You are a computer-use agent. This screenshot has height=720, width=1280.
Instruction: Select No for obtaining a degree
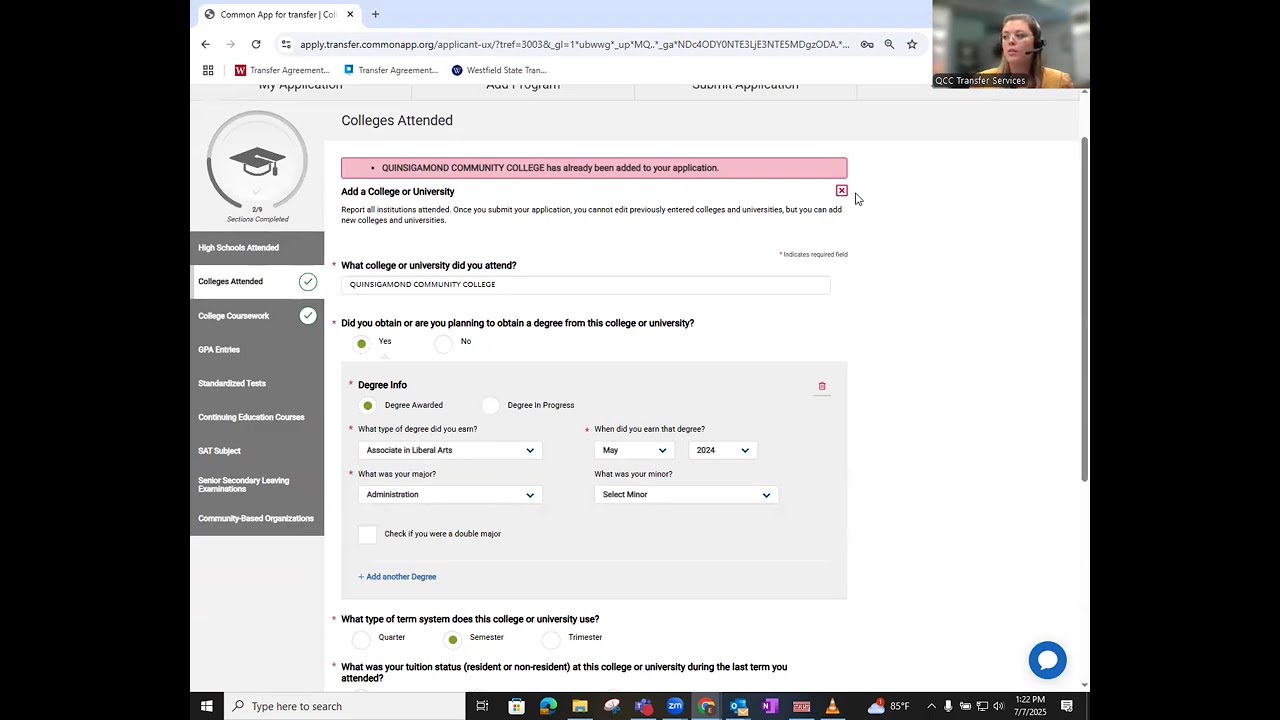click(444, 343)
